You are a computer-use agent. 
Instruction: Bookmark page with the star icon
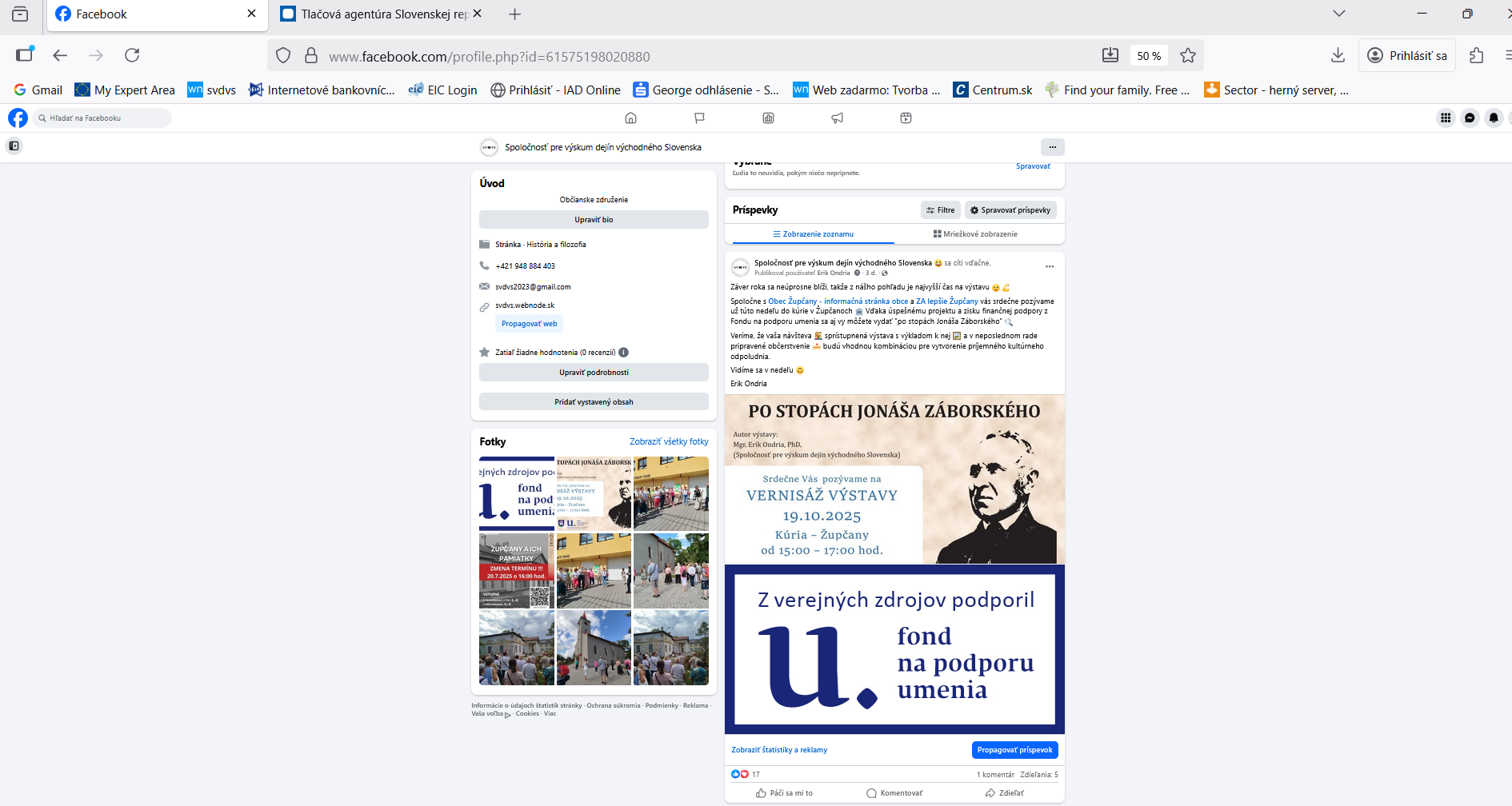click(x=1188, y=56)
